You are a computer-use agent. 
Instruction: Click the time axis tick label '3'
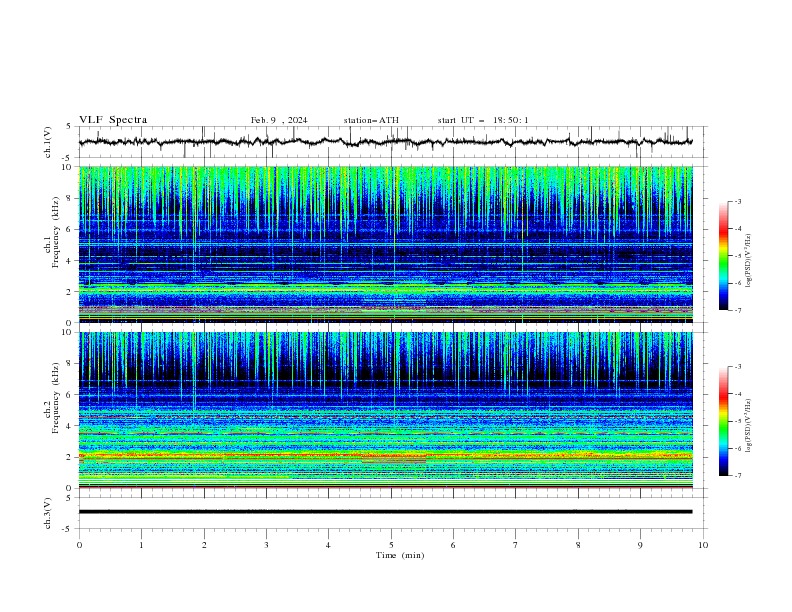tap(266, 545)
